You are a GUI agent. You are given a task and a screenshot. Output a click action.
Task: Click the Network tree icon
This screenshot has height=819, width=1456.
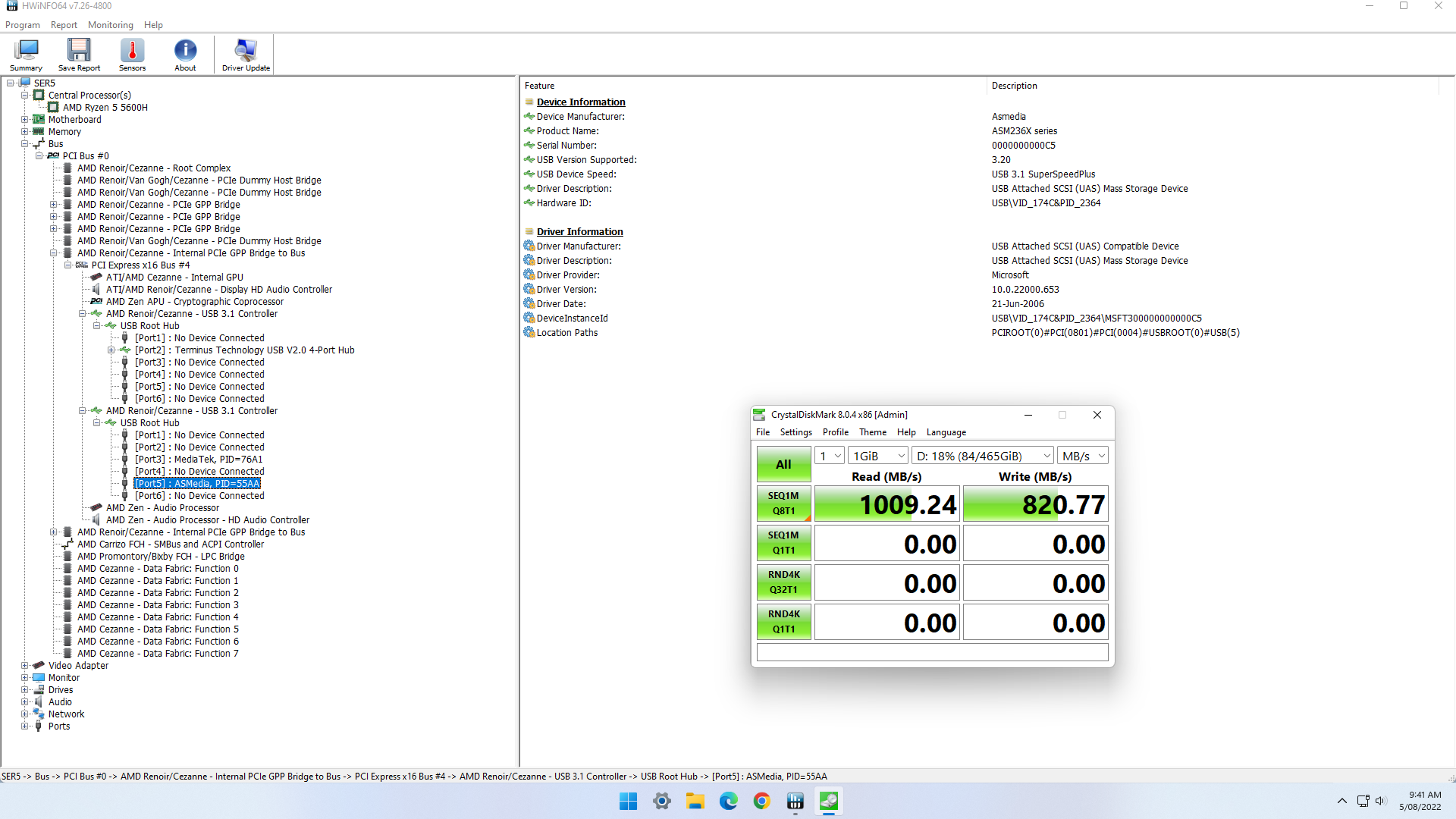pyautogui.click(x=39, y=714)
